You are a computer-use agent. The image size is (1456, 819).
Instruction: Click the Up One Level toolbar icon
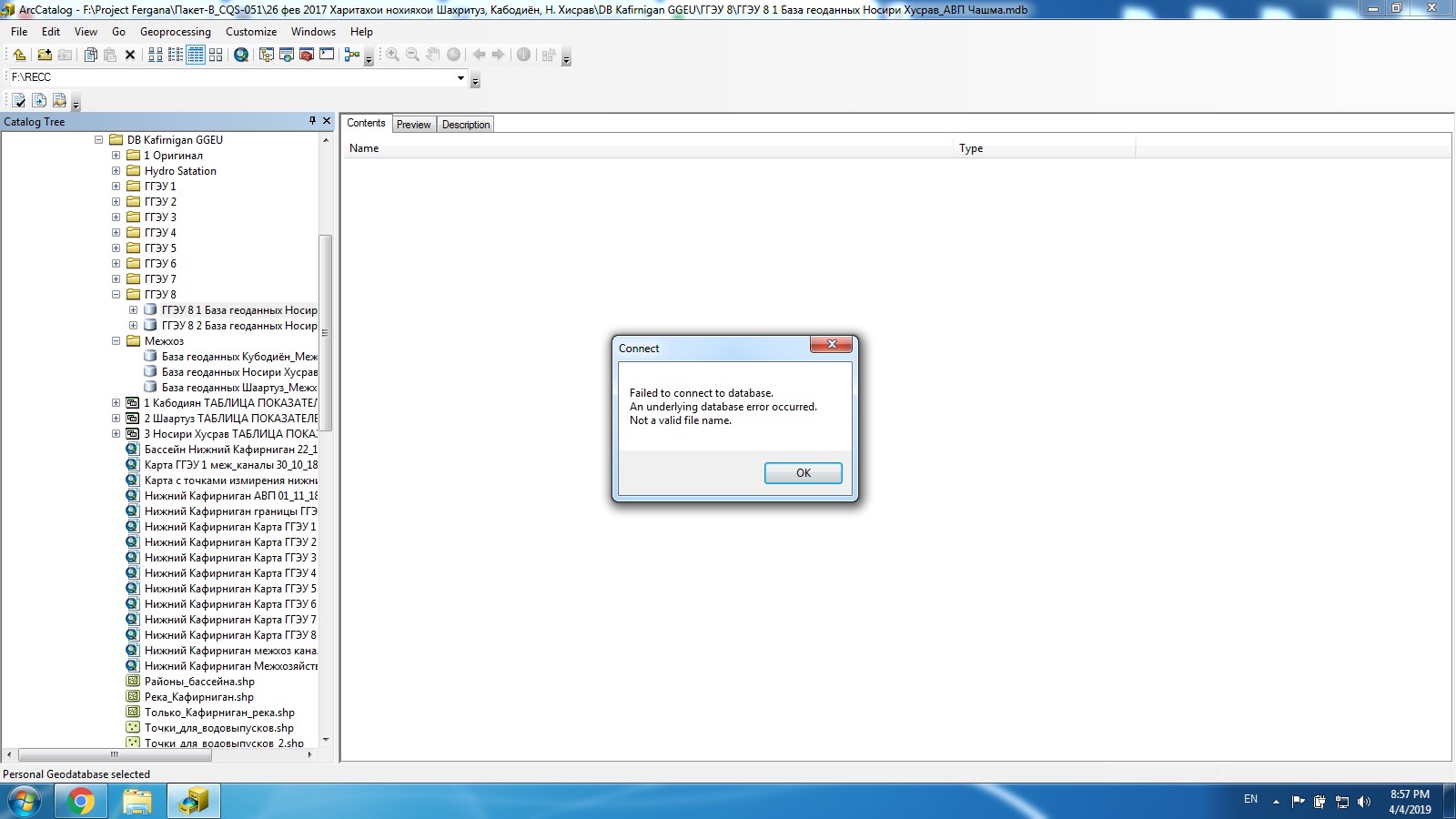pyautogui.click(x=19, y=55)
